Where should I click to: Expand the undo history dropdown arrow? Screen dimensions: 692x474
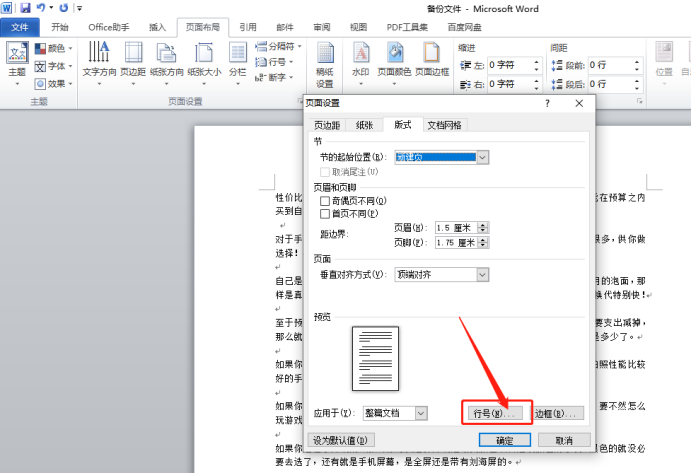(51, 8)
